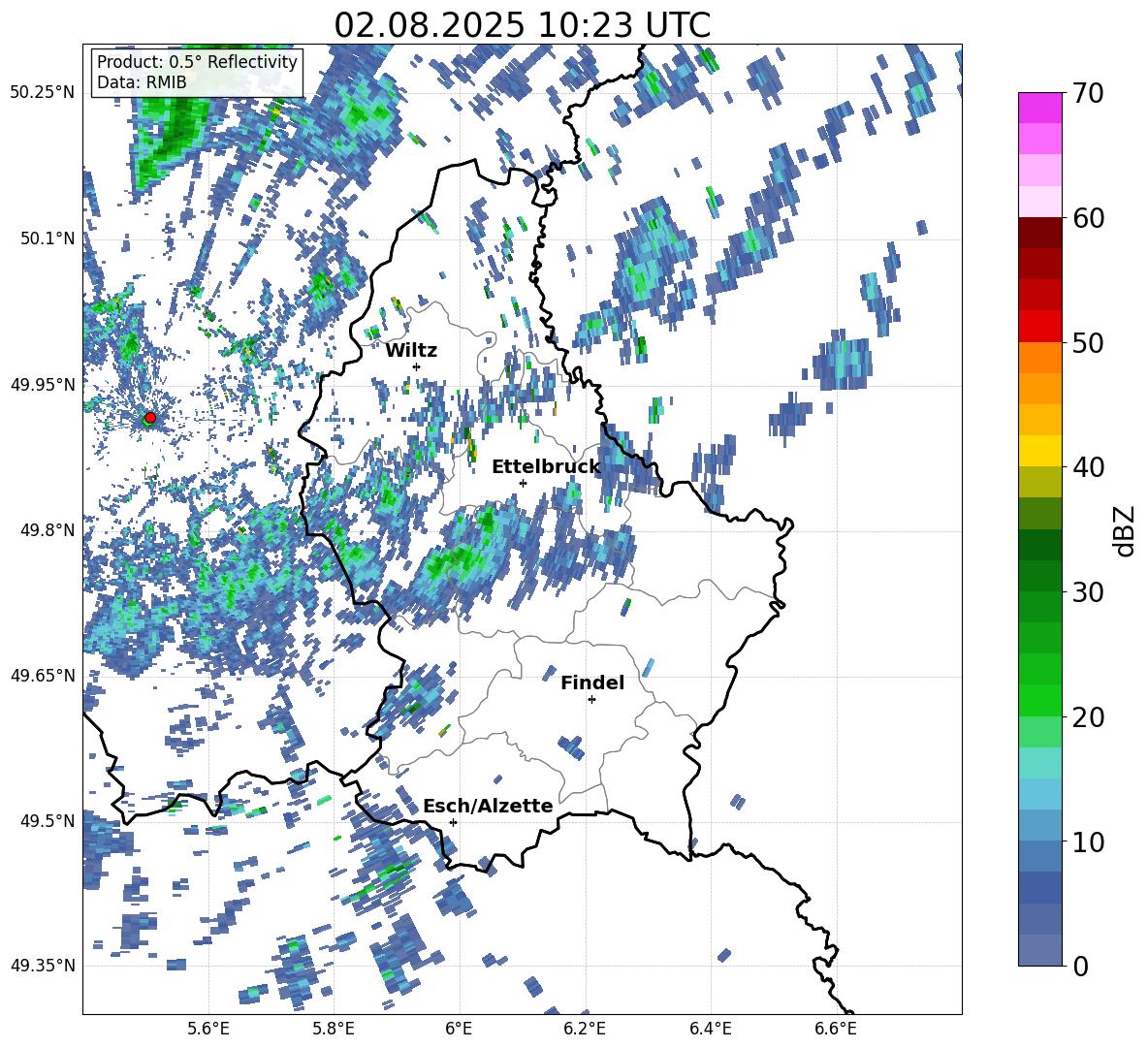Viewport: 1148px width, 1048px height.
Task: Click the Esch/Alzette station cross marker
Action: tap(453, 822)
